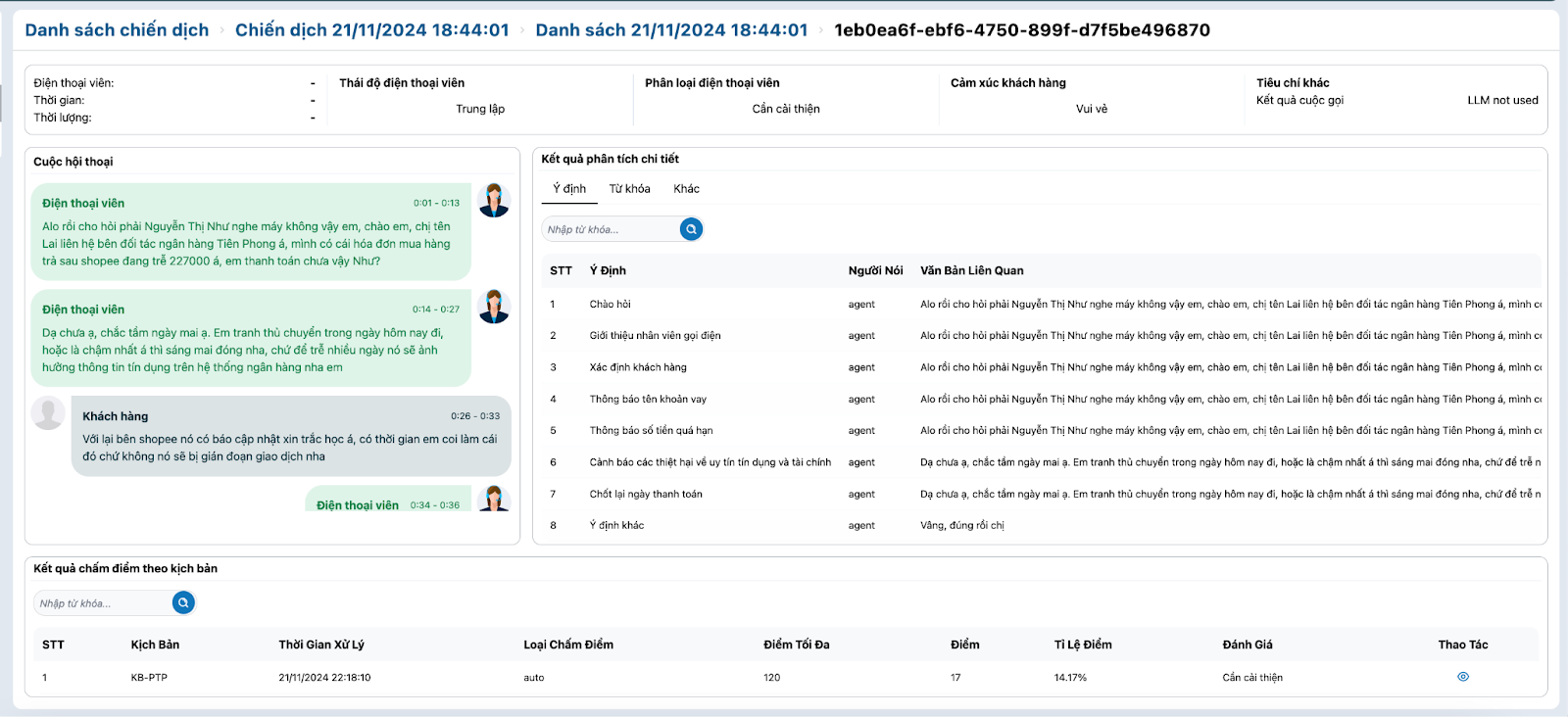Click the 'Thời Gian Xử Lý' column header
This screenshot has width=1568, height=717.
pyautogui.click(x=321, y=645)
